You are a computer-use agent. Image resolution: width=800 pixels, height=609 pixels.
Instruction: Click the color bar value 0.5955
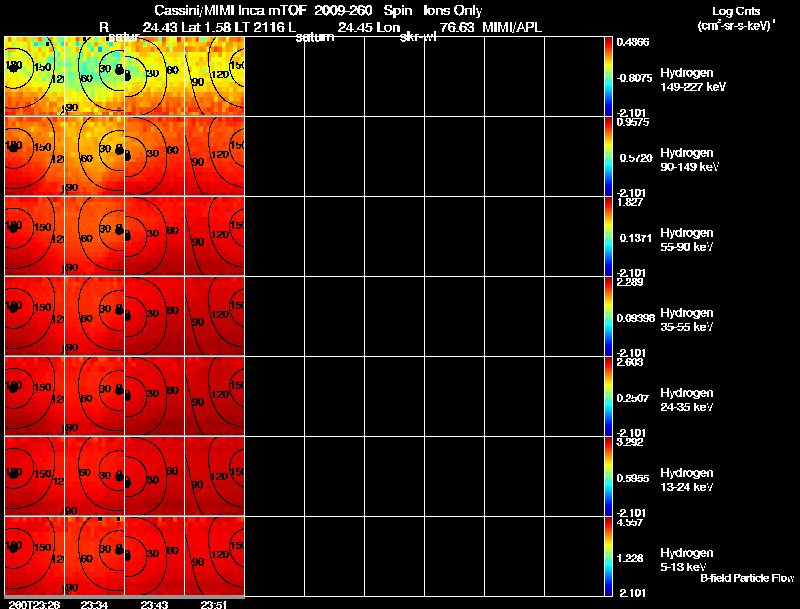pos(633,478)
